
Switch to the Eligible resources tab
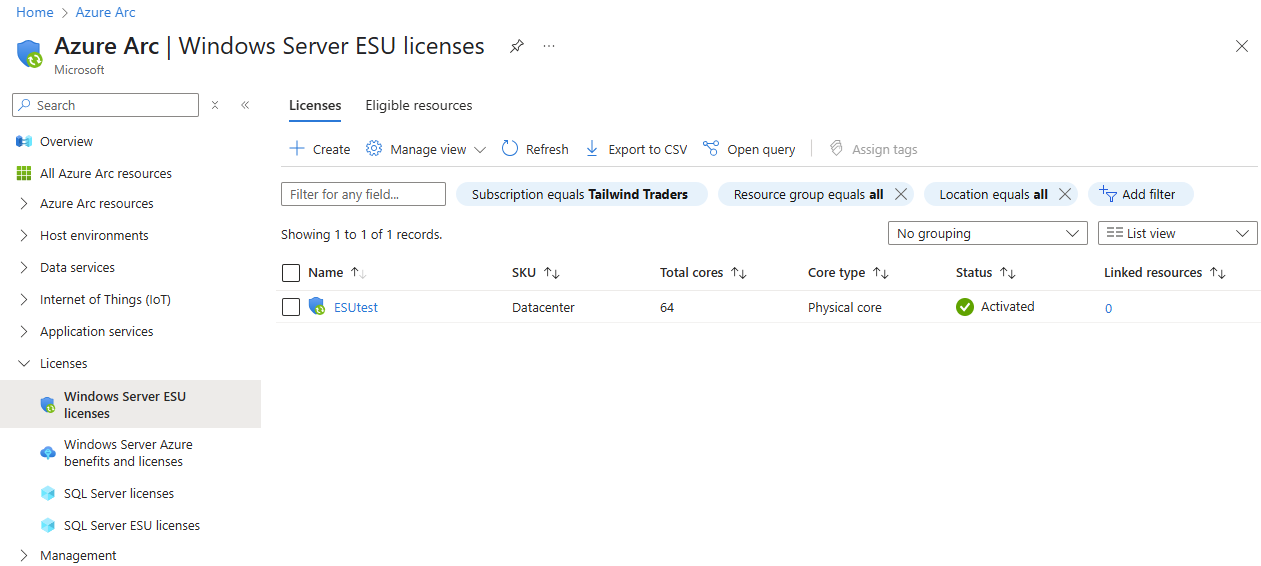pos(419,105)
